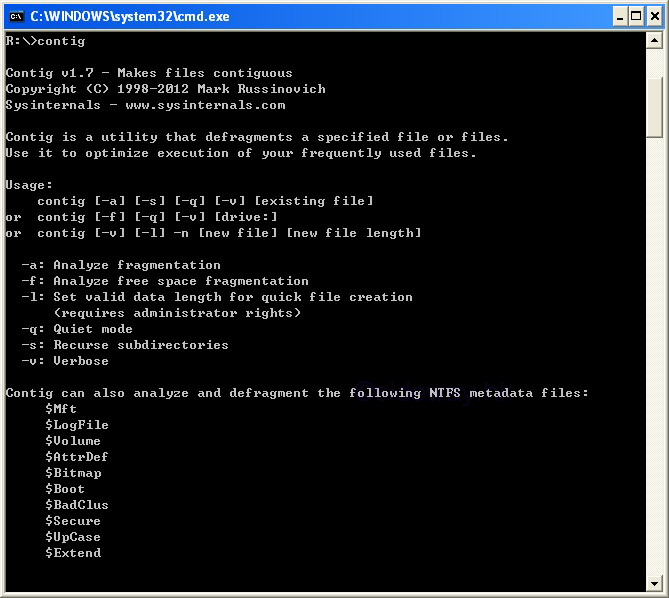This screenshot has width=669, height=598.
Task: Click the $Boot entry
Action: 65,489
